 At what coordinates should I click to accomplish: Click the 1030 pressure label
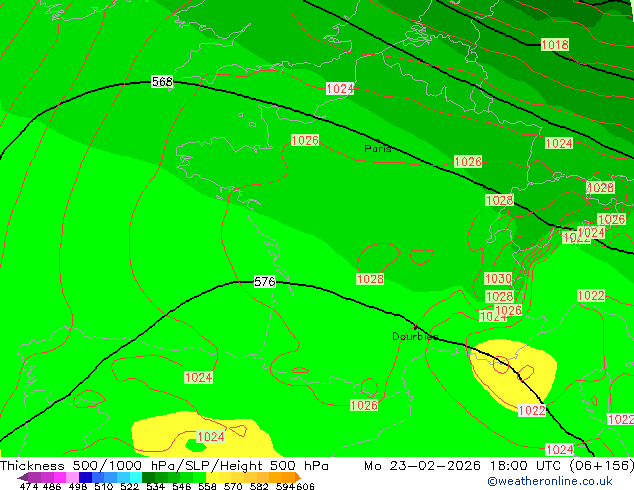pyautogui.click(x=498, y=279)
